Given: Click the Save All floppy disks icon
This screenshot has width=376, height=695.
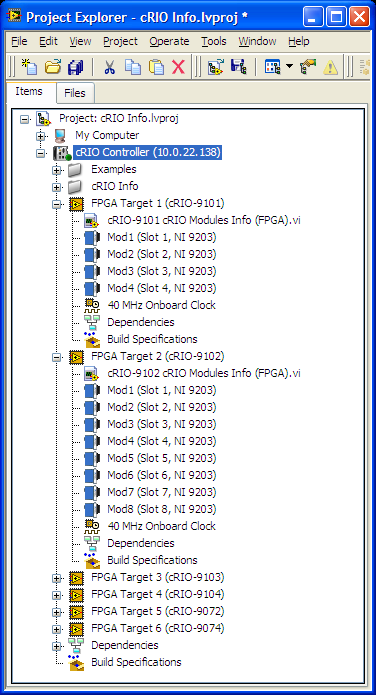Looking at the screenshot, I should tap(76, 67).
